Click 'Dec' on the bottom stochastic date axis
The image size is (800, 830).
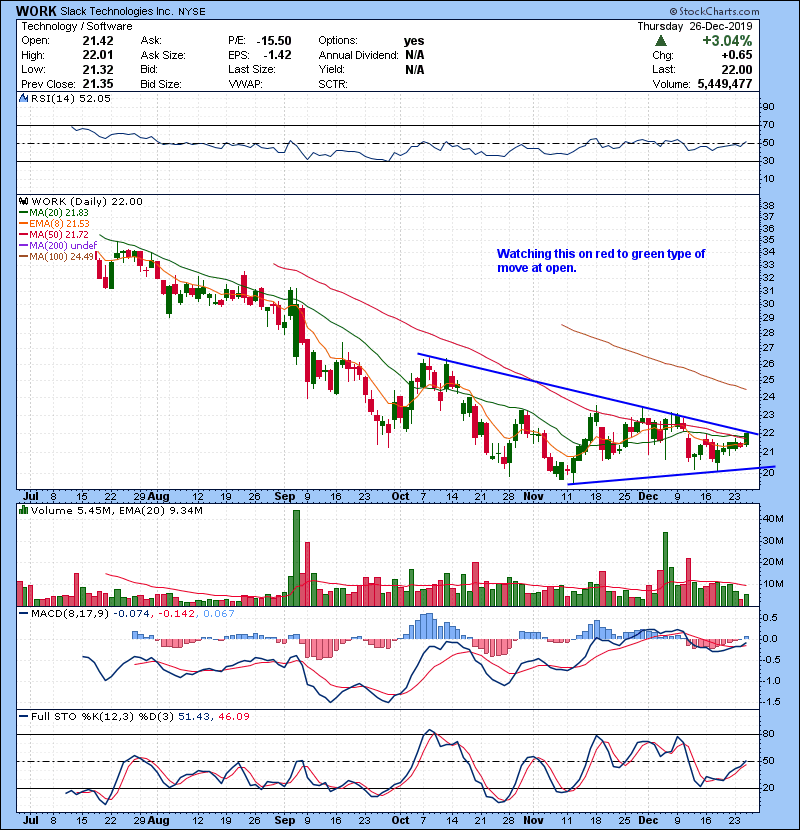coord(648,820)
